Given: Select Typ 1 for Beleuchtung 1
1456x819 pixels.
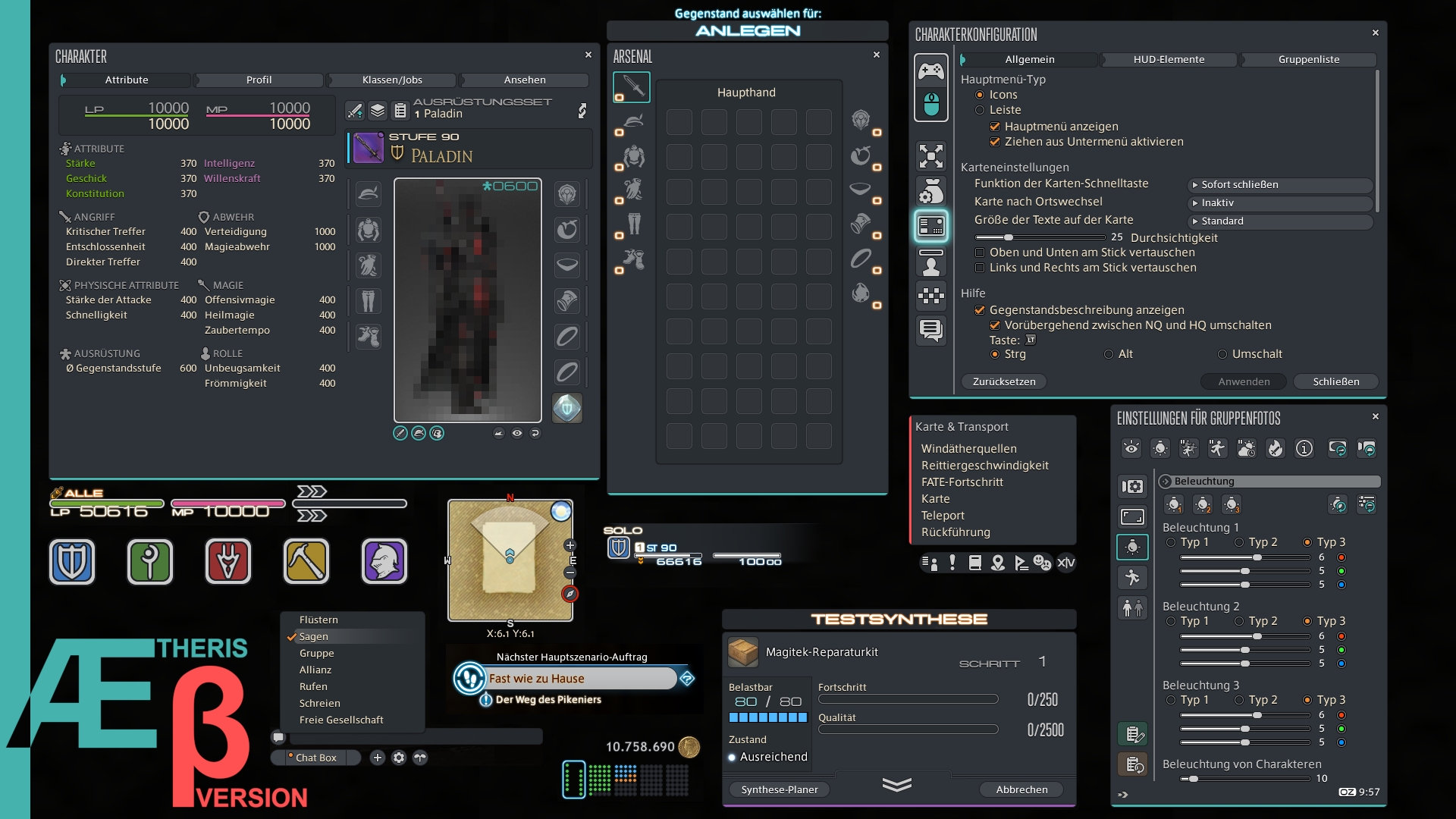Looking at the screenshot, I should 1172,542.
